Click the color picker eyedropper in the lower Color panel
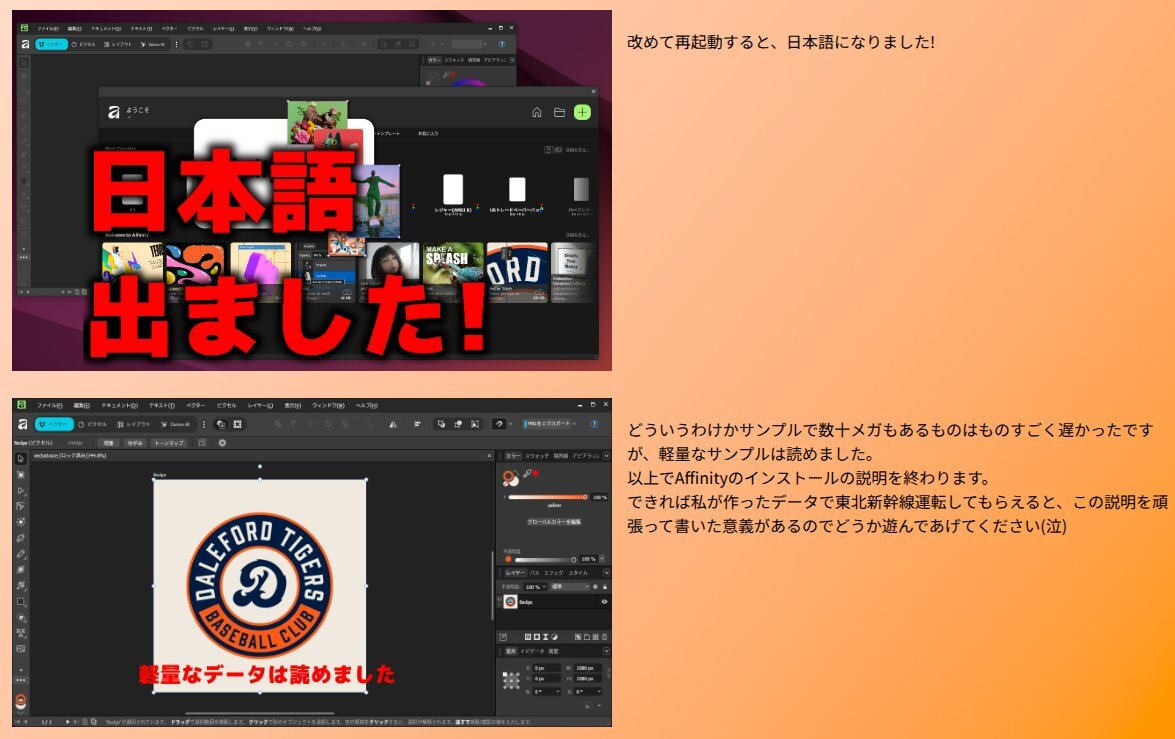This screenshot has height=739, width=1175. pos(528,474)
